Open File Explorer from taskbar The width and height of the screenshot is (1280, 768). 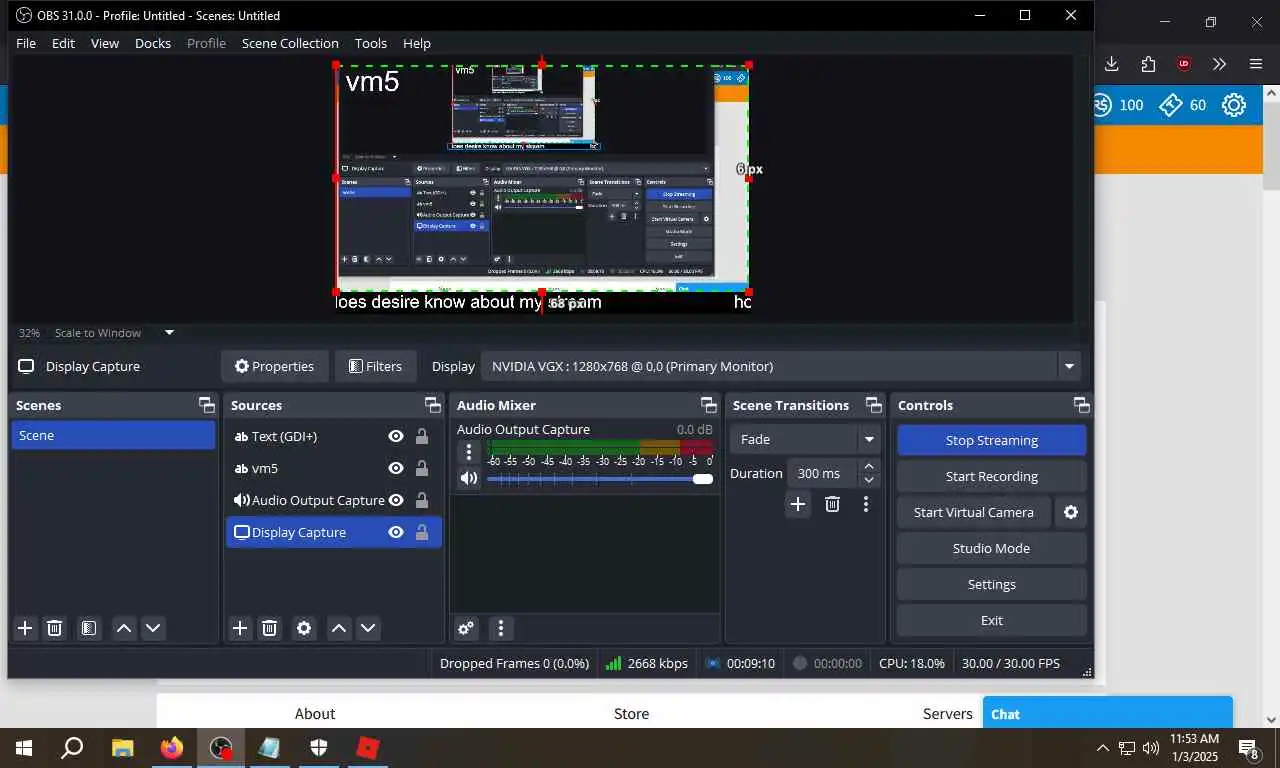[x=122, y=748]
